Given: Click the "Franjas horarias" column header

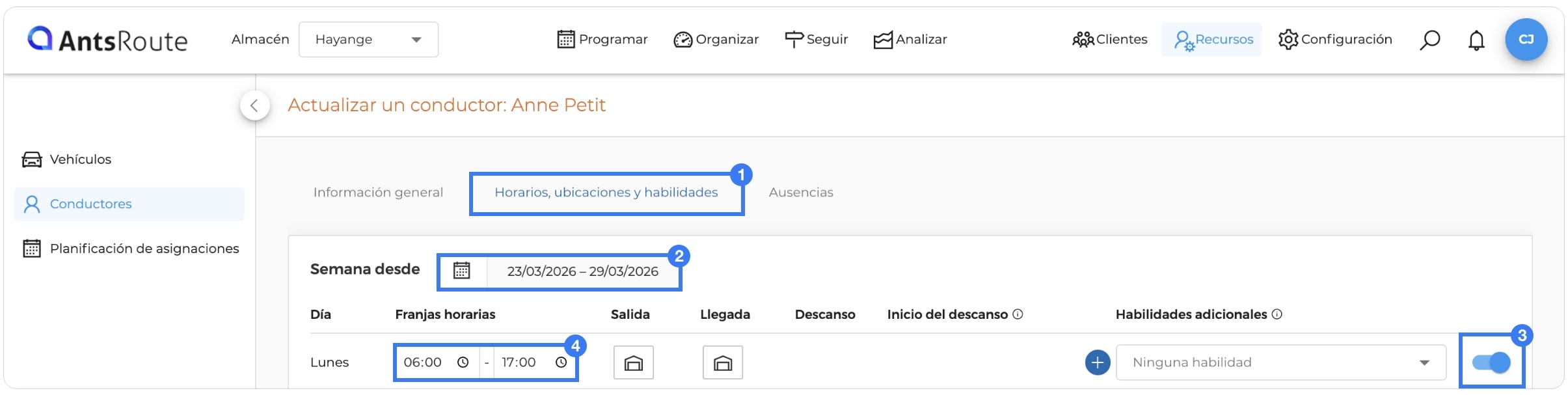Looking at the screenshot, I should [x=445, y=315].
